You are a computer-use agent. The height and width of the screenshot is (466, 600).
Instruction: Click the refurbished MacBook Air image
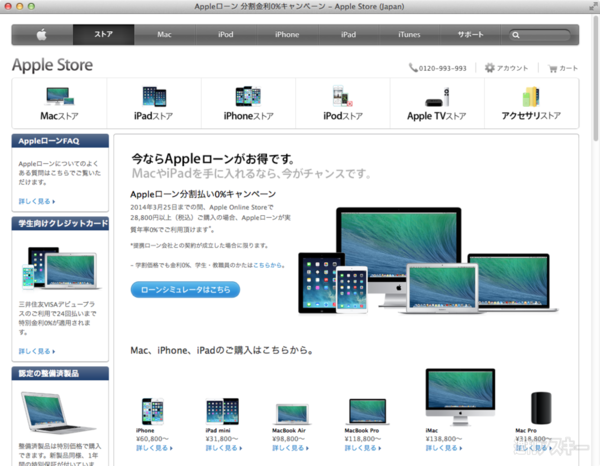coord(57,412)
